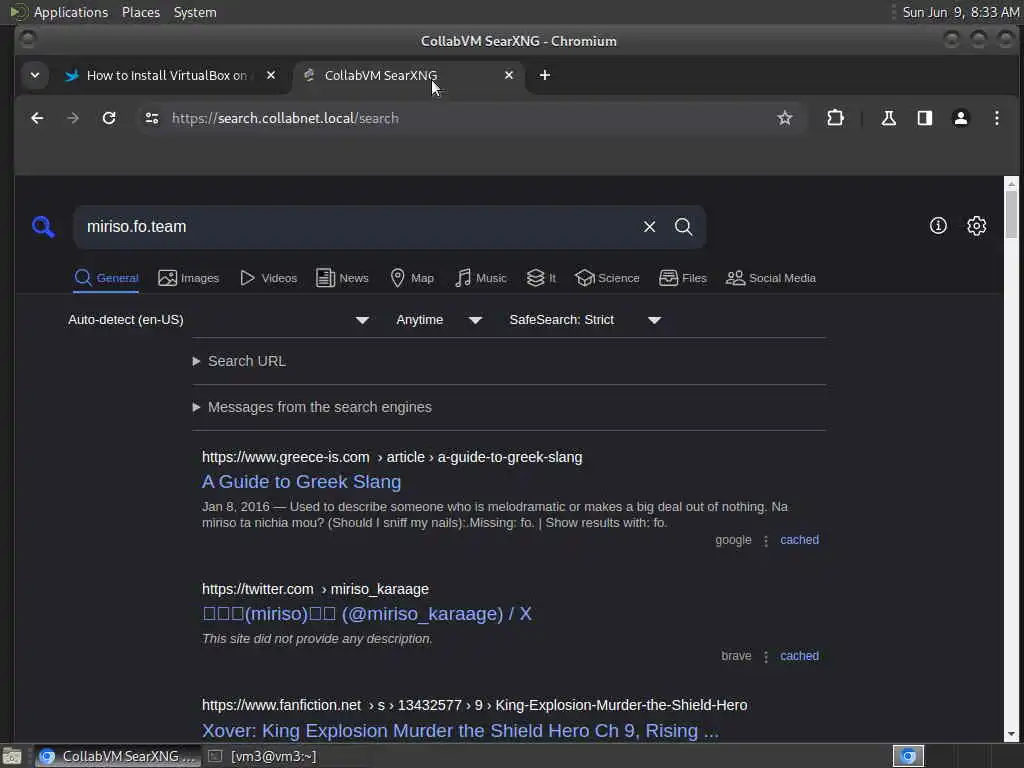1024x768 pixels.
Task: Switch to How to Install VirtualBox tab
Action: pyautogui.click(x=167, y=76)
